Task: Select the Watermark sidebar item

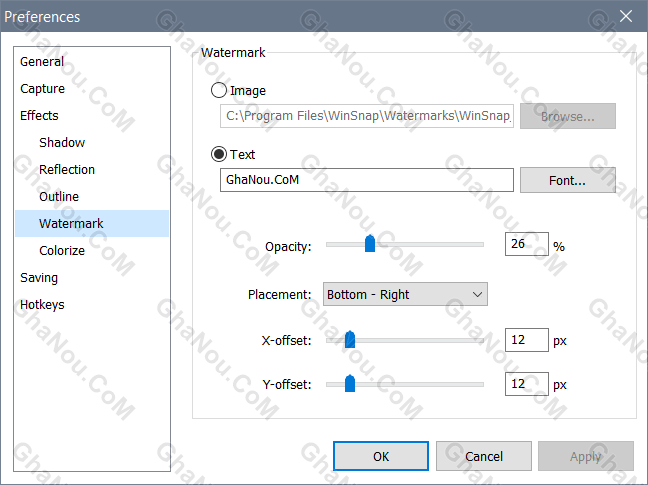Action: tap(92, 223)
